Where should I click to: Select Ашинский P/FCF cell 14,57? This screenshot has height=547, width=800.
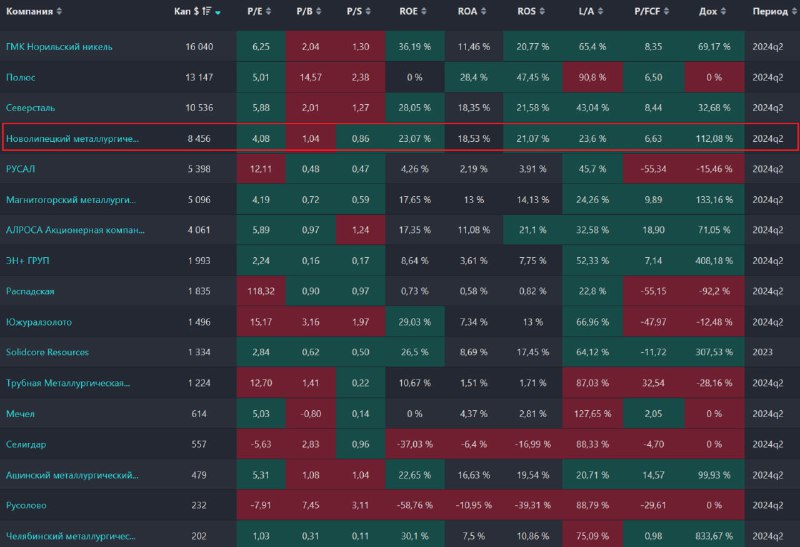653,475
